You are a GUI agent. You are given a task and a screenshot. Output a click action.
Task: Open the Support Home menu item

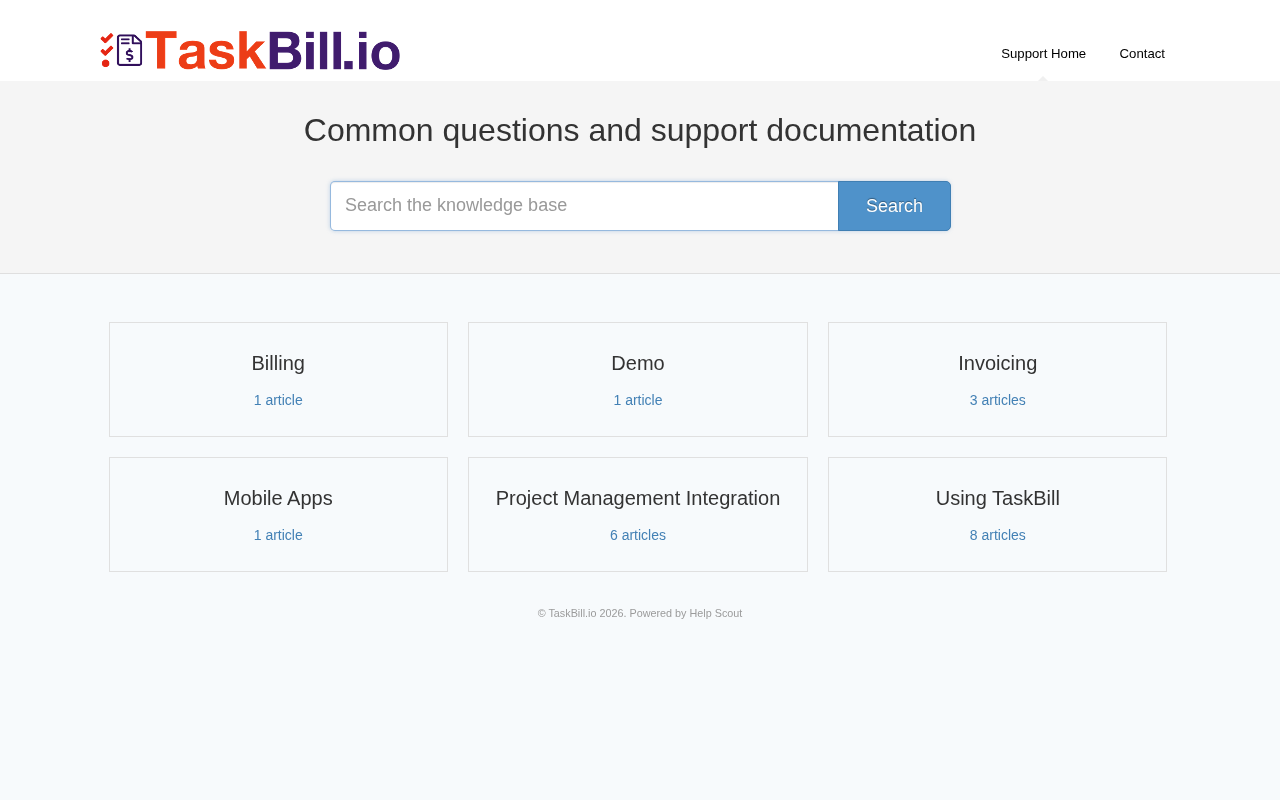tap(1043, 54)
